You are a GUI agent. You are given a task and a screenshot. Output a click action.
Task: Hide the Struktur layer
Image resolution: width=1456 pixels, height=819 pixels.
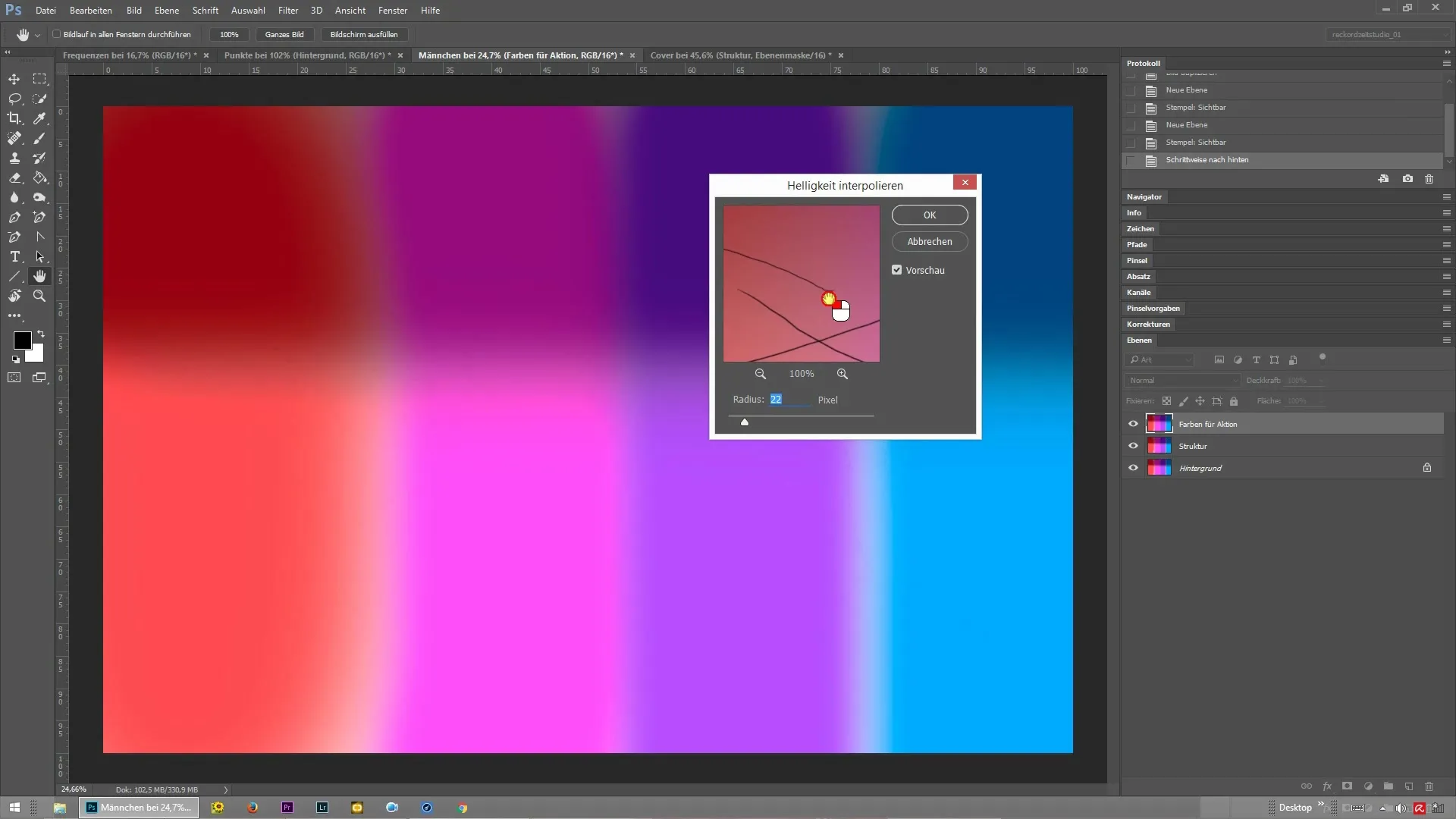(1133, 446)
